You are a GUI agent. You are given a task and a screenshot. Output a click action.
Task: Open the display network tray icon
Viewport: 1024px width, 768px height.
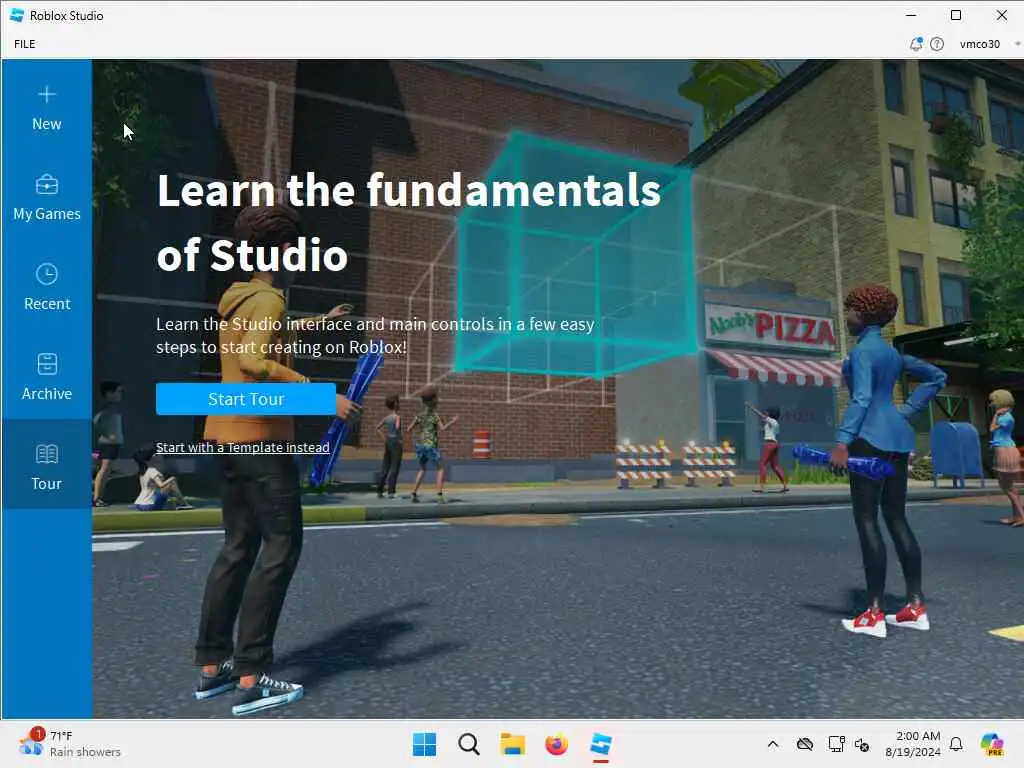click(x=836, y=744)
